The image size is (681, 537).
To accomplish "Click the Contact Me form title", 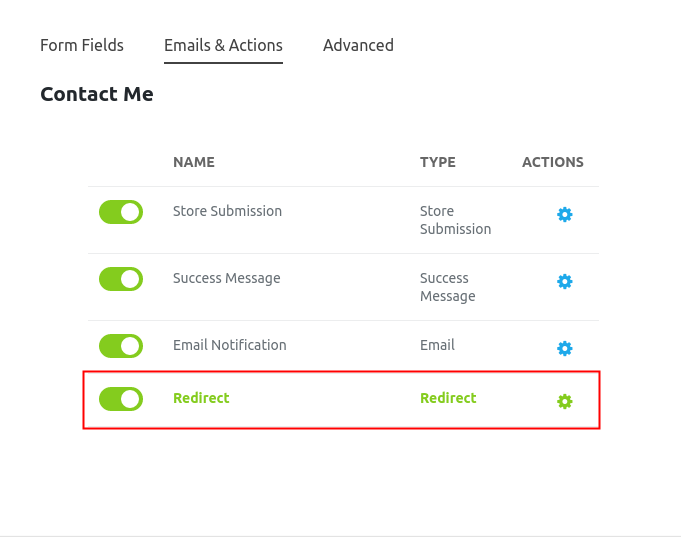I will tap(97, 95).
